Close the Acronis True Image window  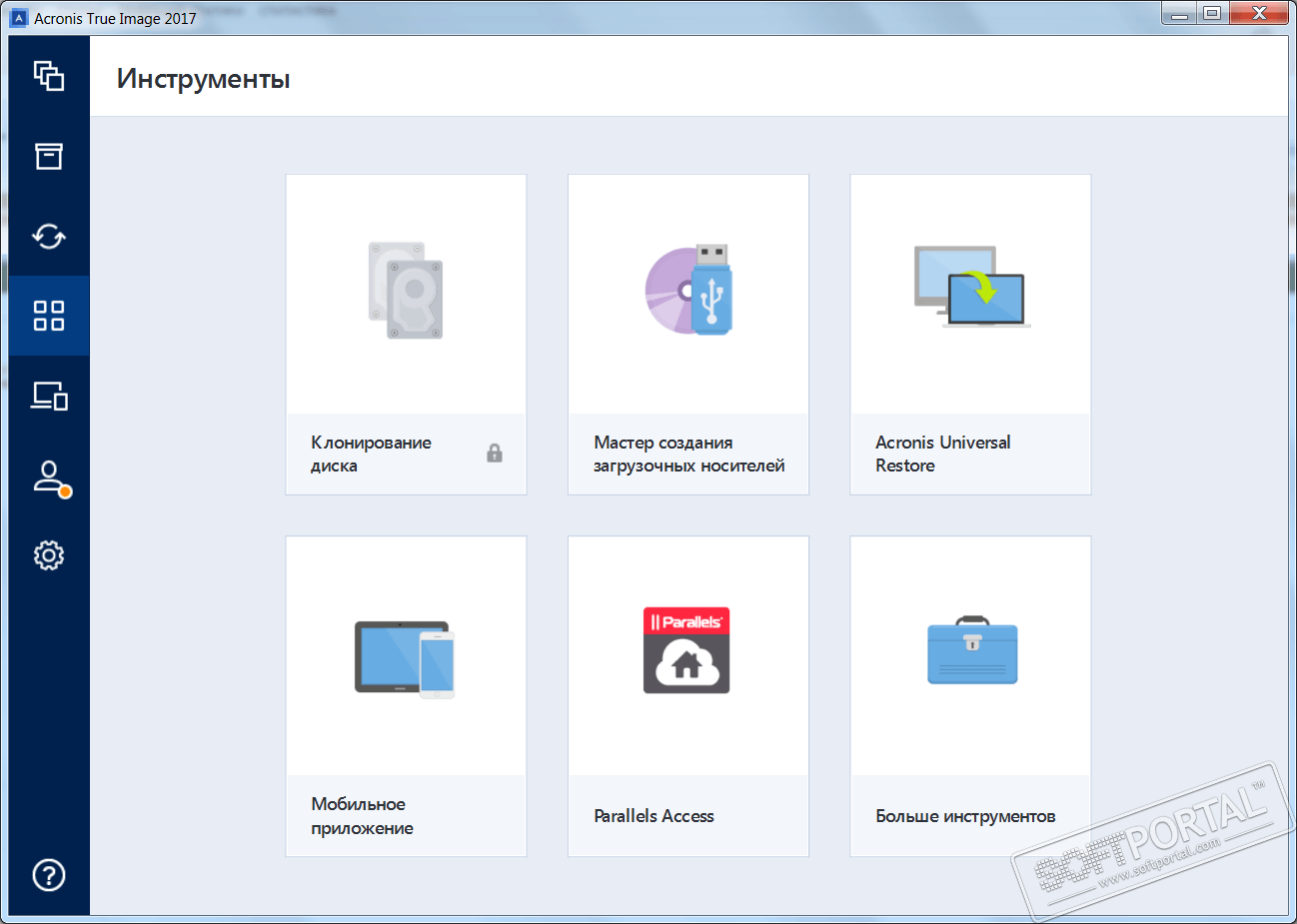point(1259,13)
